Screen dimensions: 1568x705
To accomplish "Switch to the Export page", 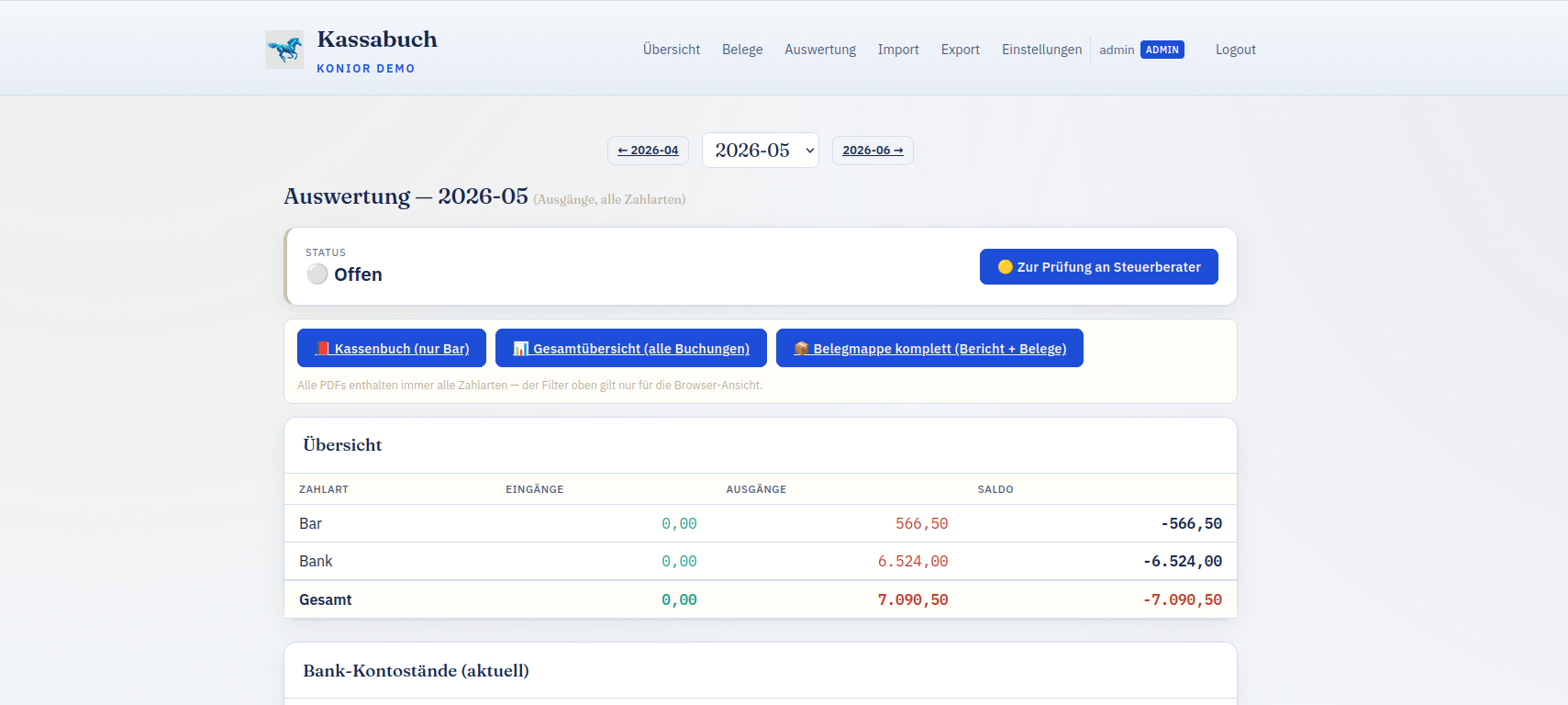I will [x=961, y=50].
